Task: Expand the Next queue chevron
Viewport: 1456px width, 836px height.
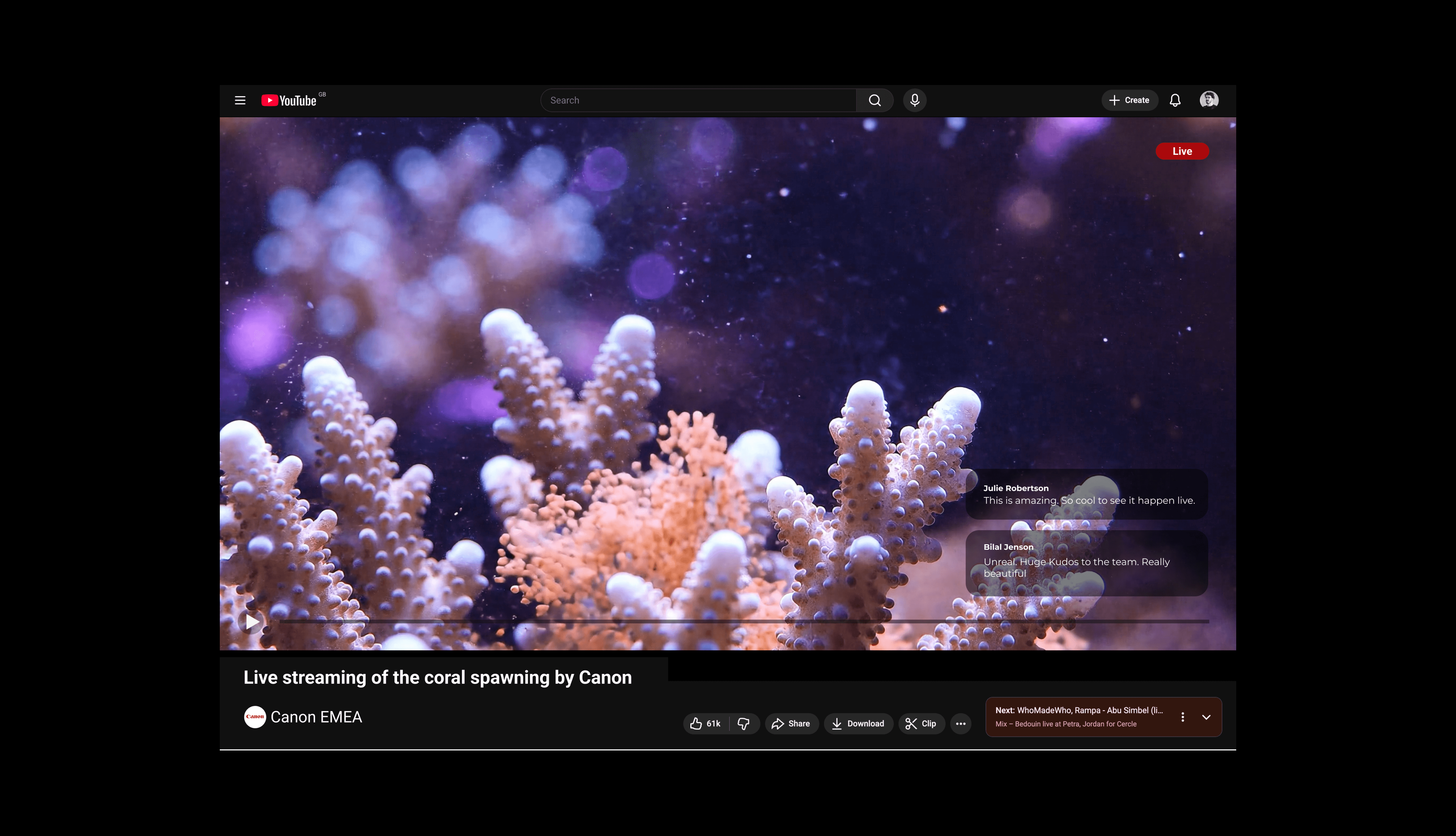Action: coord(1206,717)
